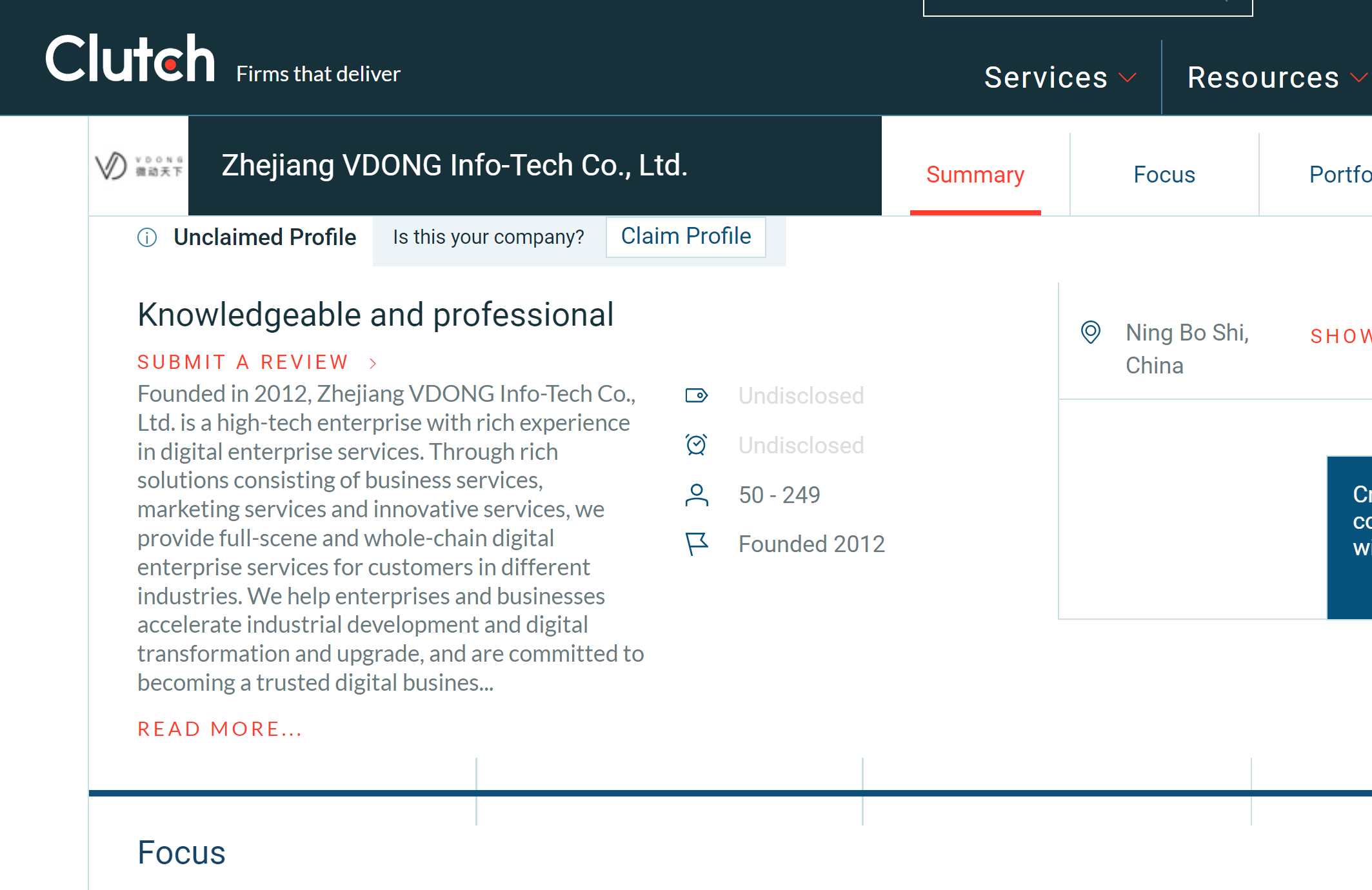Screen dimensions: 1372x890
Task: Click the project size tag icon
Action: 696,395
